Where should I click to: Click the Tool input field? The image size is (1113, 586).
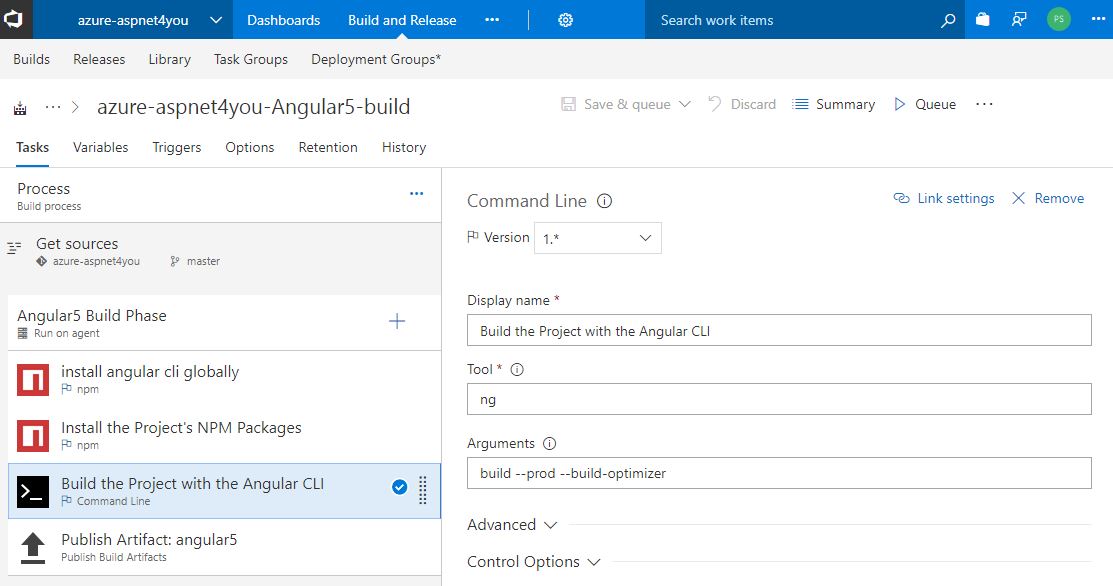coord(779,399)
